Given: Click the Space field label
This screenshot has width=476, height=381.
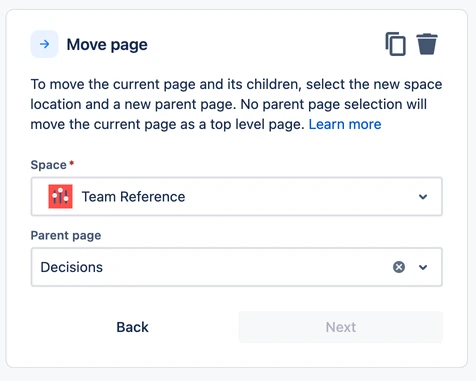Looking at the screenshot, I should (x=49, y=165).
